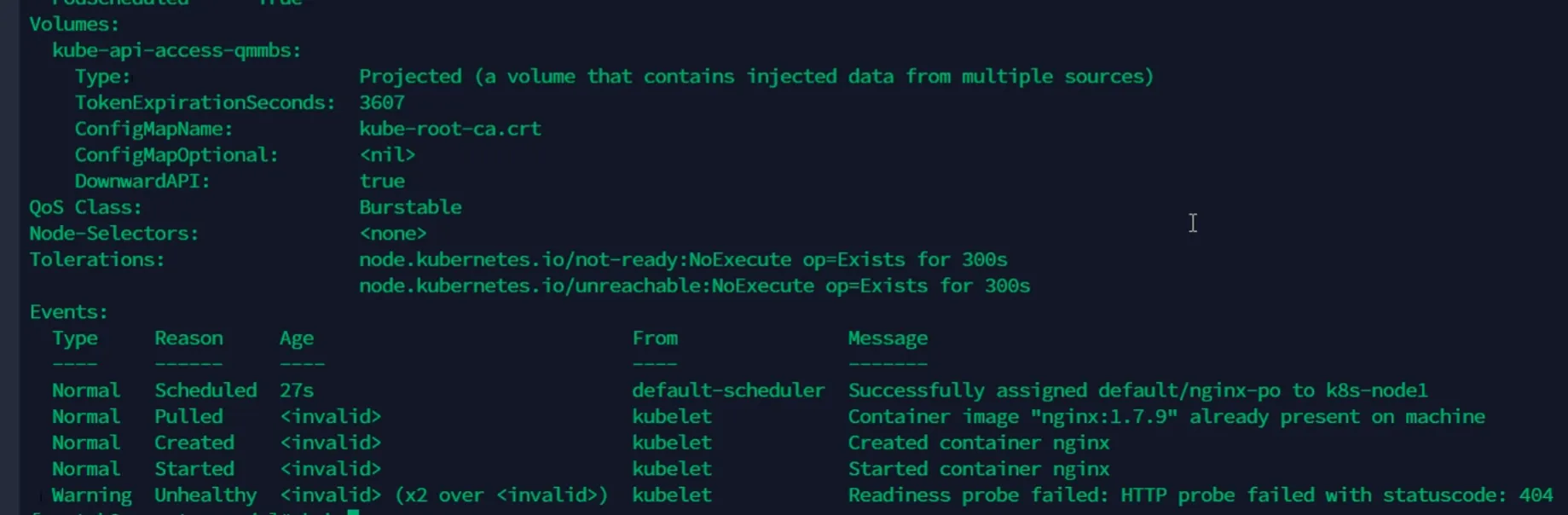Click the Age column header
This screenshot has height=515, width=1568.
click(x=296, y=339)
